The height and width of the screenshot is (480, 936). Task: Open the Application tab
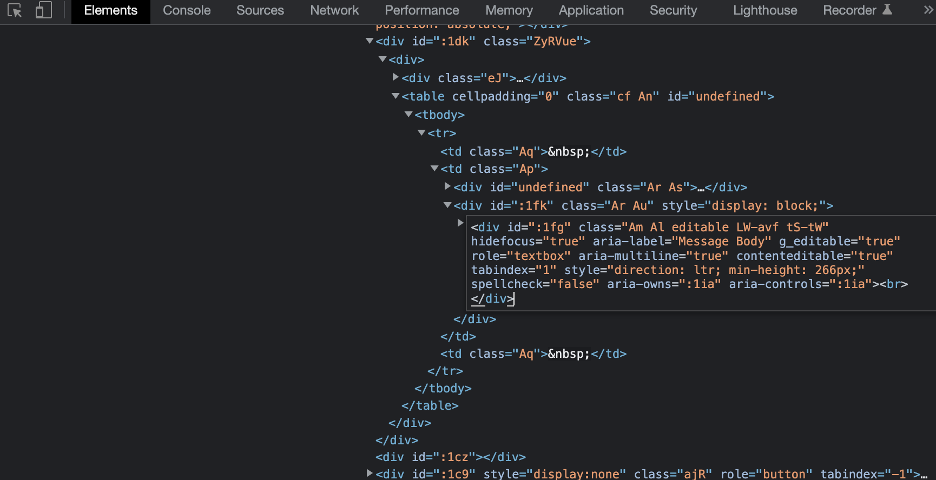[591, 10]
